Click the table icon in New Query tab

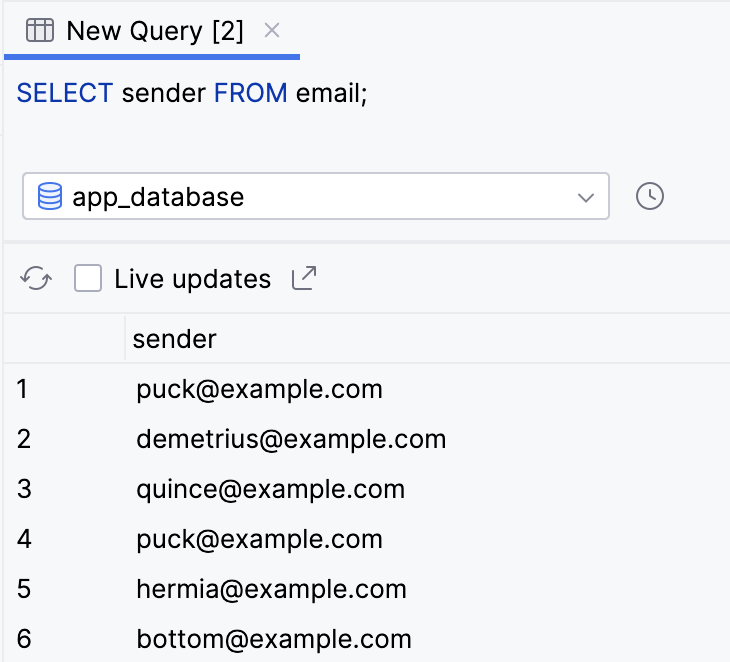click(x=40, y=31)
